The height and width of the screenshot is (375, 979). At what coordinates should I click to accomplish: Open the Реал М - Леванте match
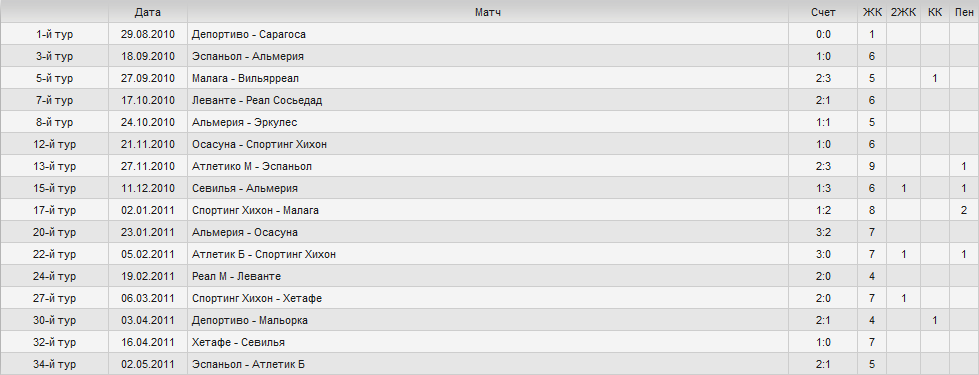[x=237, y=276]
